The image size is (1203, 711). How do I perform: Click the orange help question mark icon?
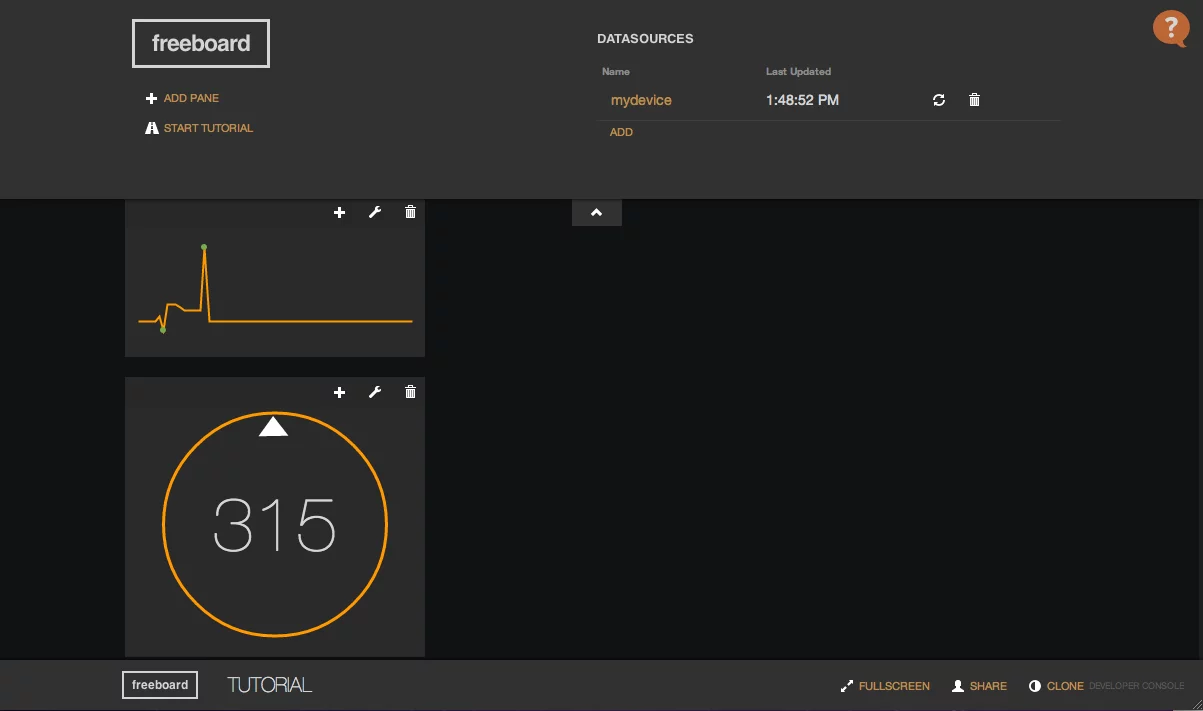pyautogui.click(x=1170, y=28)
